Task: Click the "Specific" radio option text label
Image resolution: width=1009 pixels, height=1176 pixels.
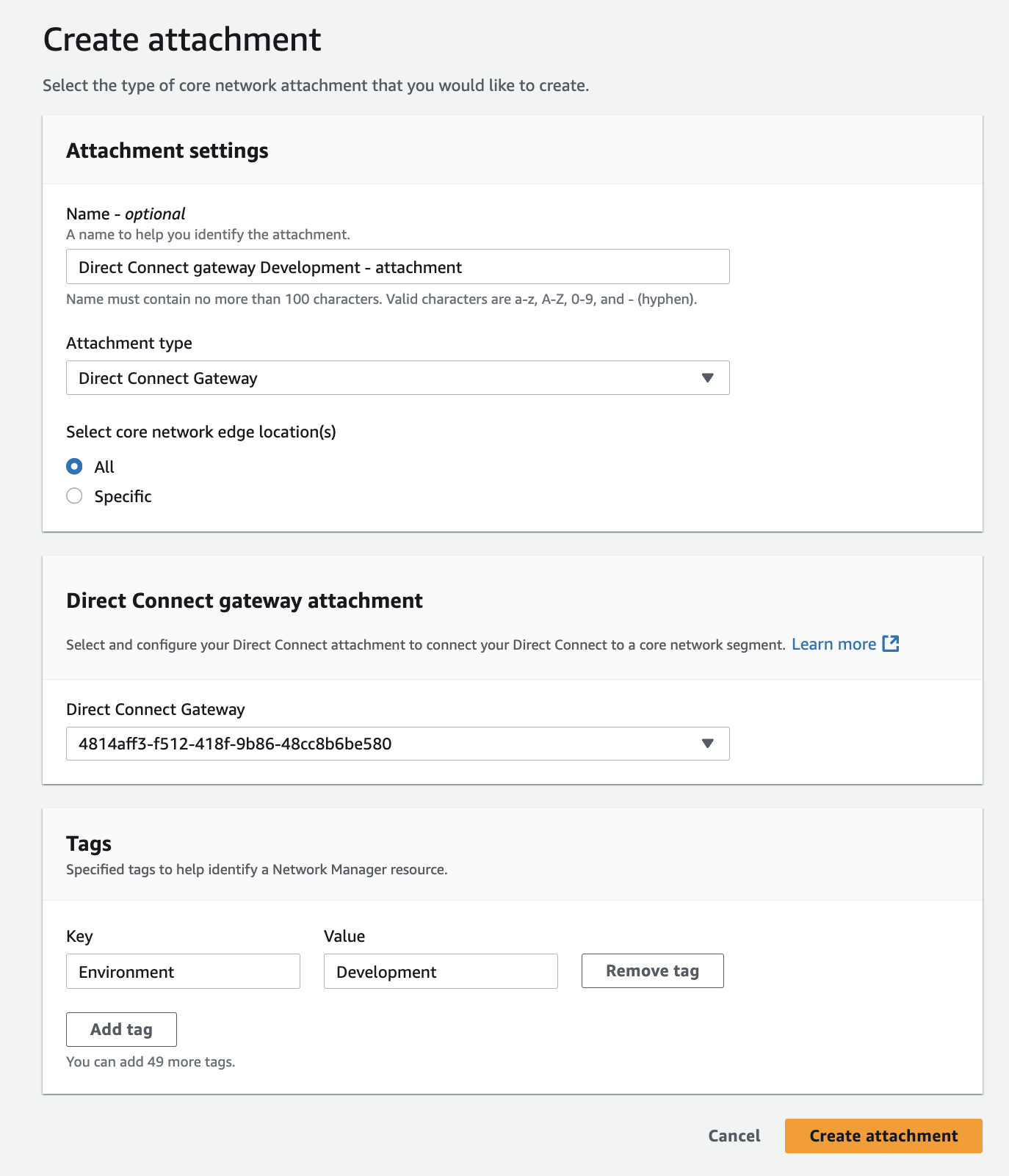Action: (x=123, y=497)
